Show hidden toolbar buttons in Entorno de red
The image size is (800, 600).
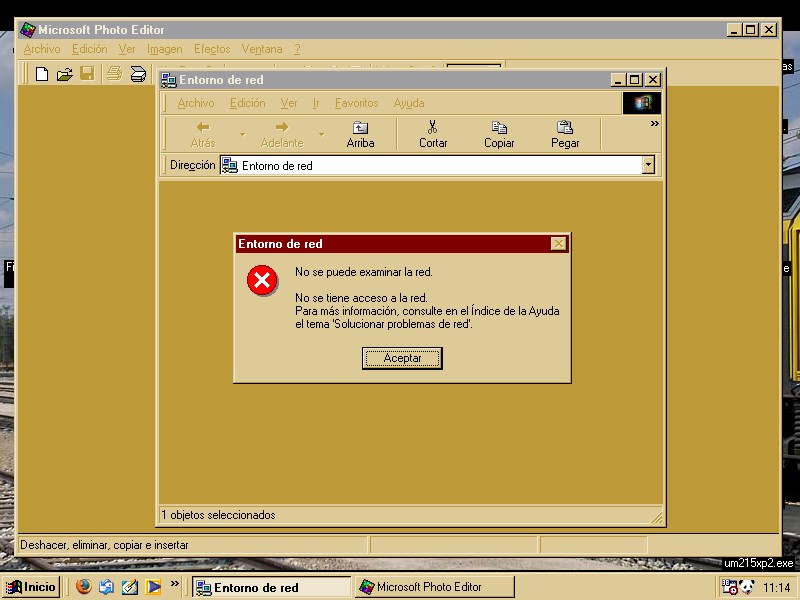click(655, 124)
